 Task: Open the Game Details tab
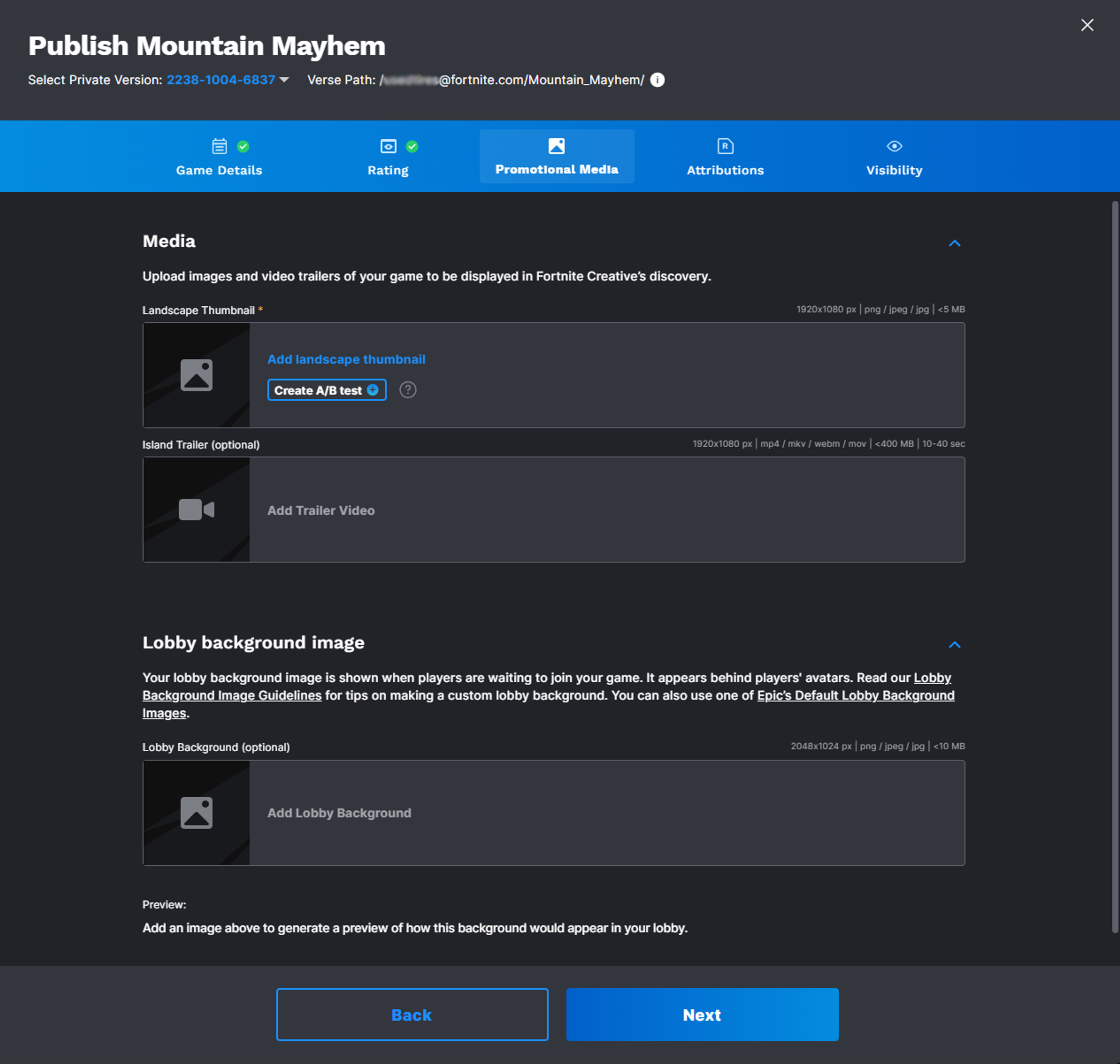click(x=219, y=156)
